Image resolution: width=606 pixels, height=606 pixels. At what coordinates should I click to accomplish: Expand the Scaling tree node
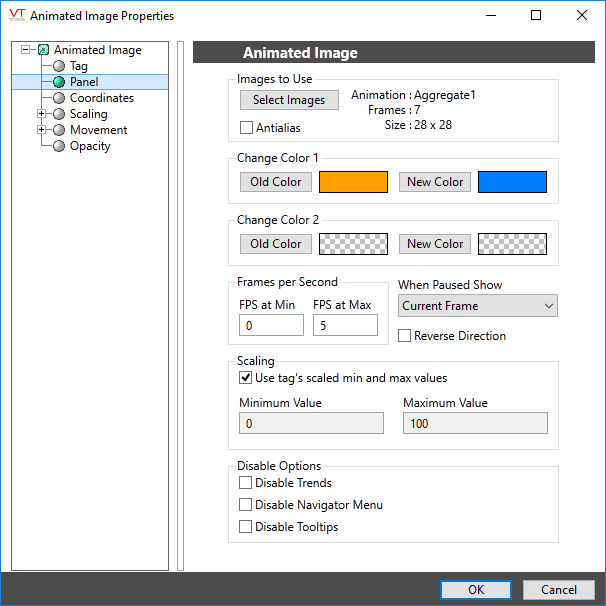[x=41, y=114]
